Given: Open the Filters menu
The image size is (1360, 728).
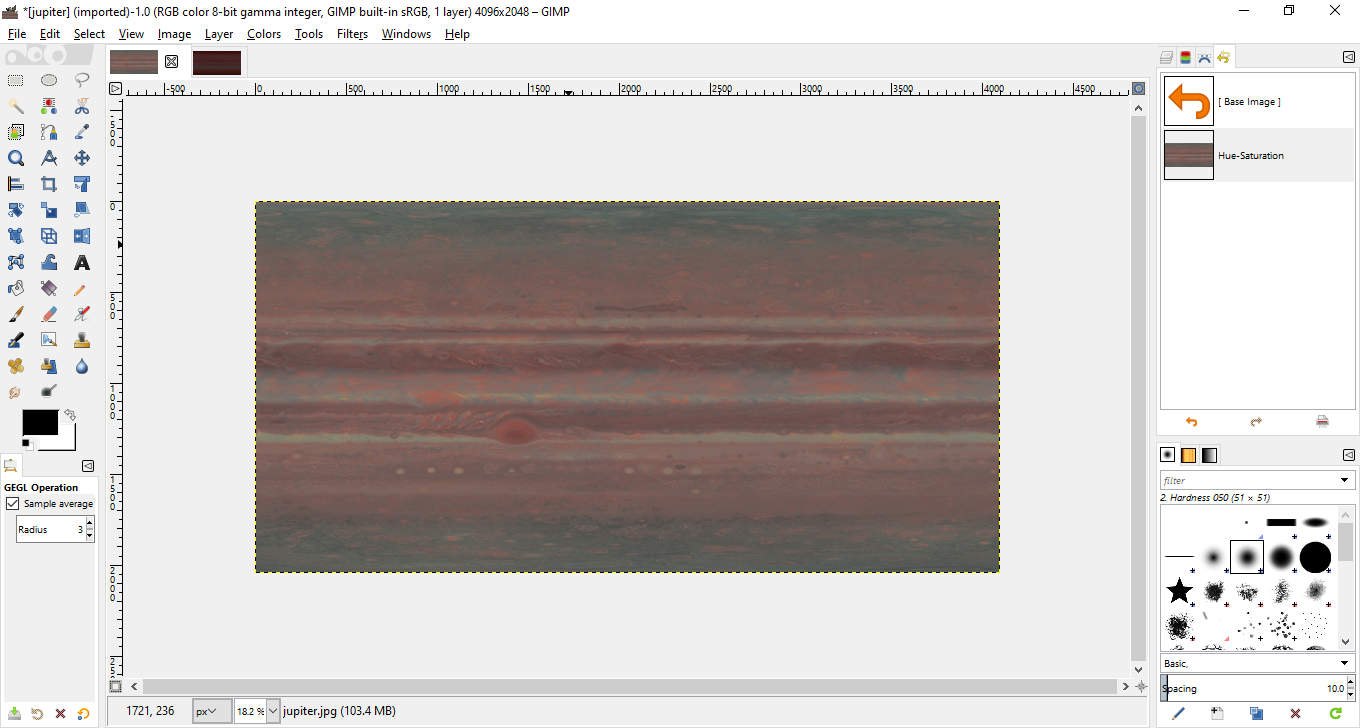Looking at the screenshot, I should coord(352,33).
